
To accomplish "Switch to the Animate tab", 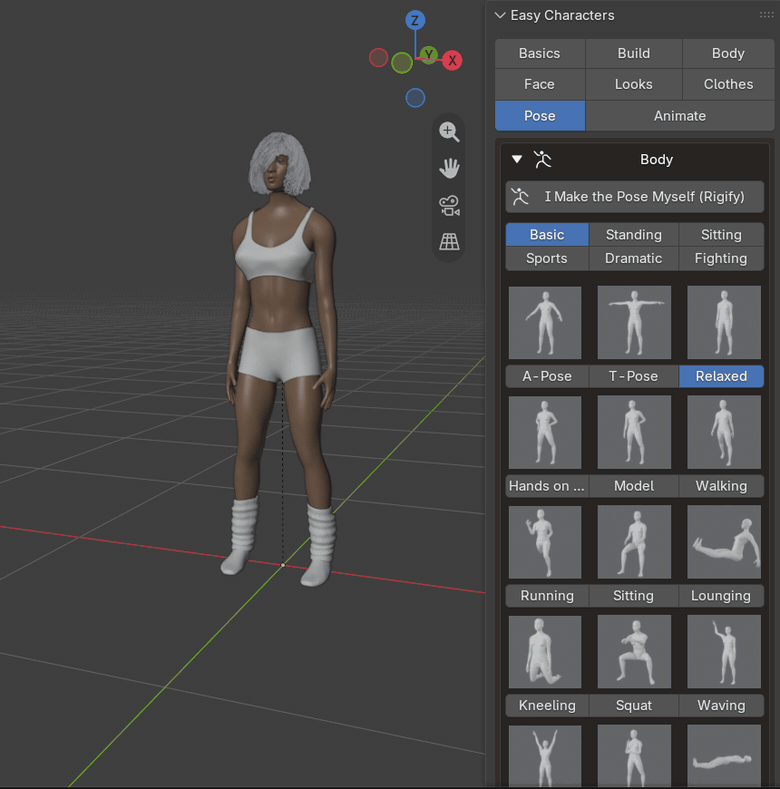I will 680,116.
